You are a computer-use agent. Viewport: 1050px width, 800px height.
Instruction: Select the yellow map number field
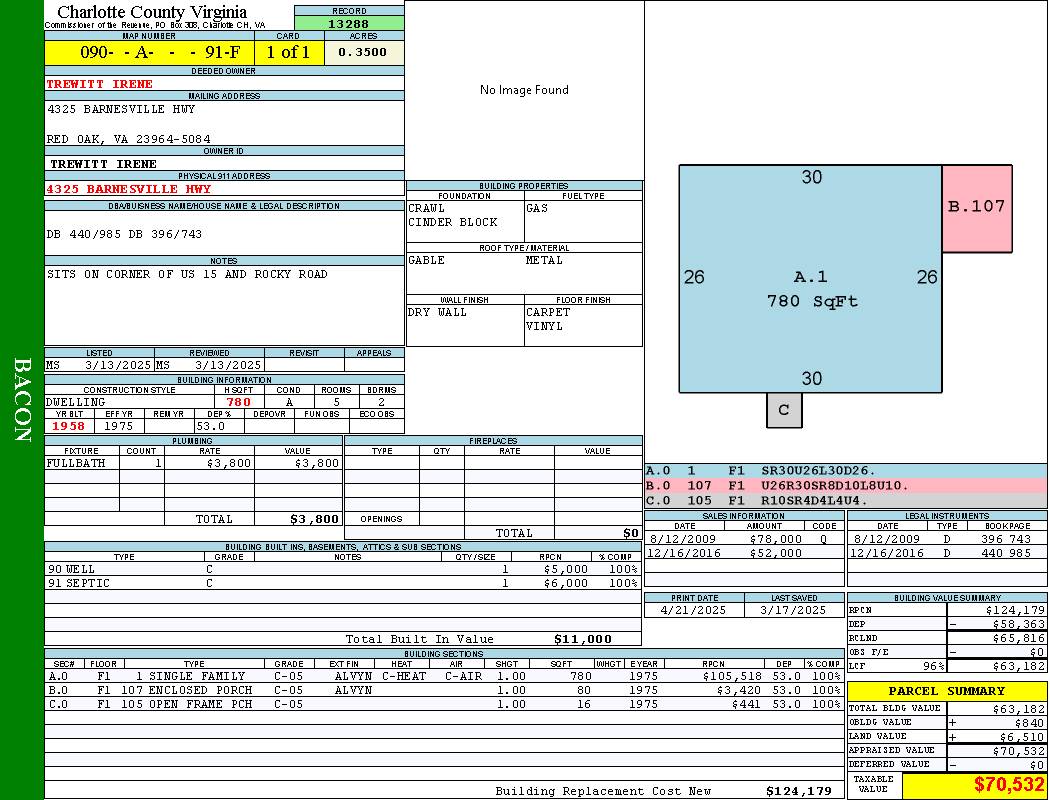(x=149, y=53)
